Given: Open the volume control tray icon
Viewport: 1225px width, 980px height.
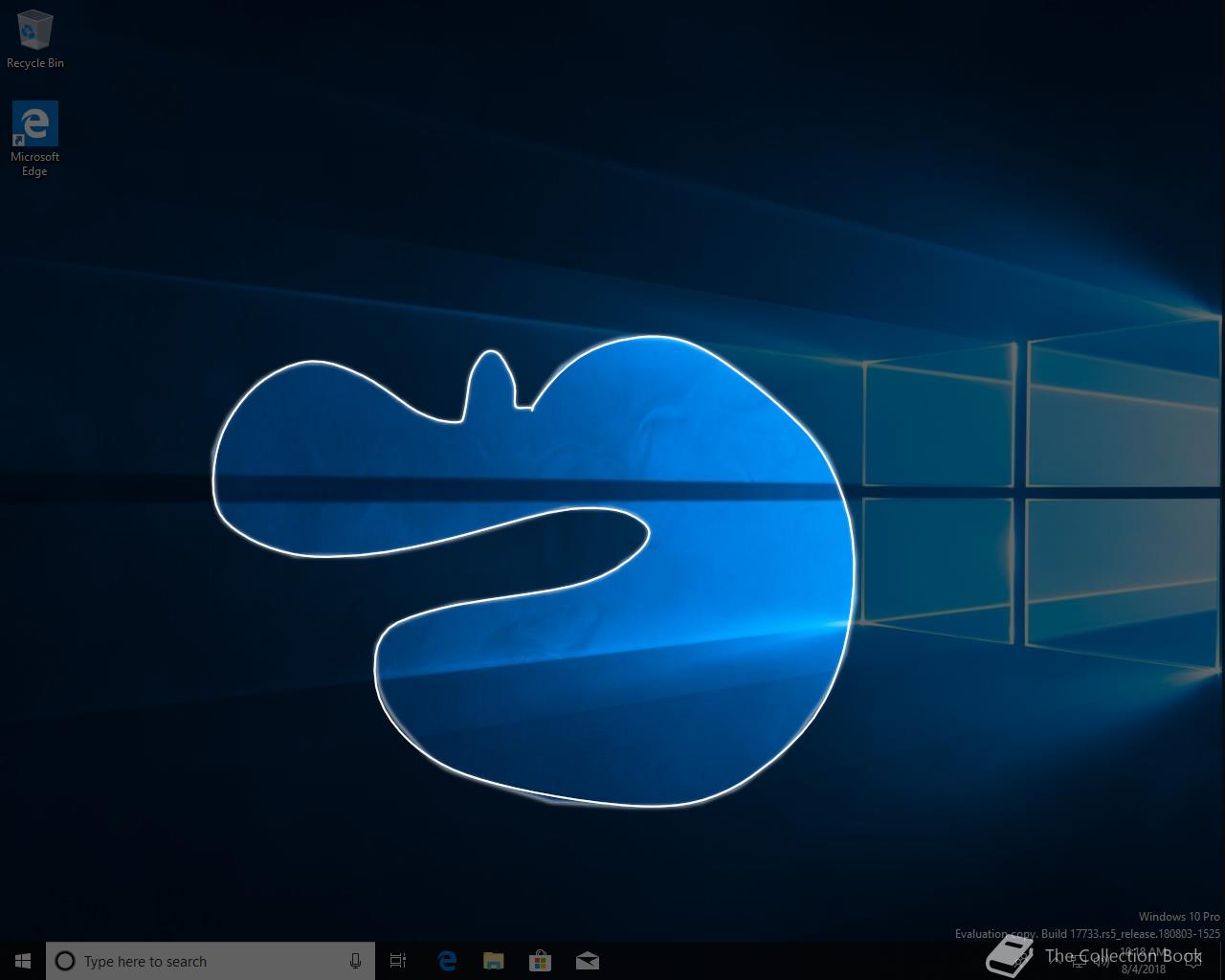Looking at the screenshot, I should tap(1102, 961).
